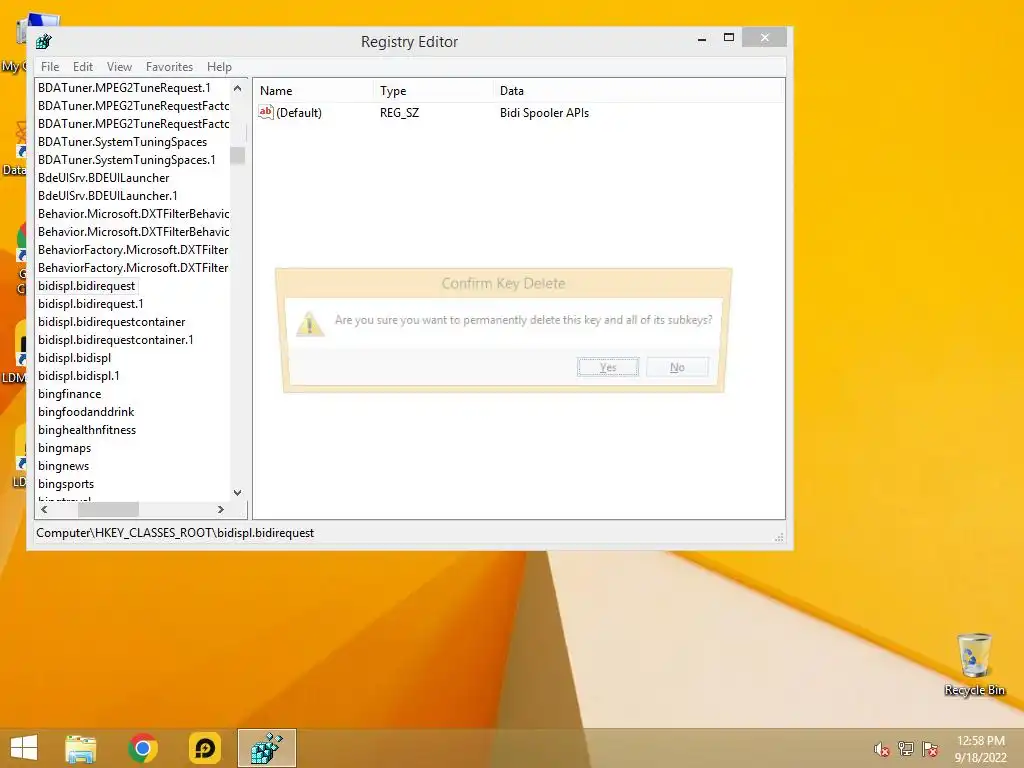Open the Favorites menu
This screenshot has width=1024, height=768.
coord(169,67)
